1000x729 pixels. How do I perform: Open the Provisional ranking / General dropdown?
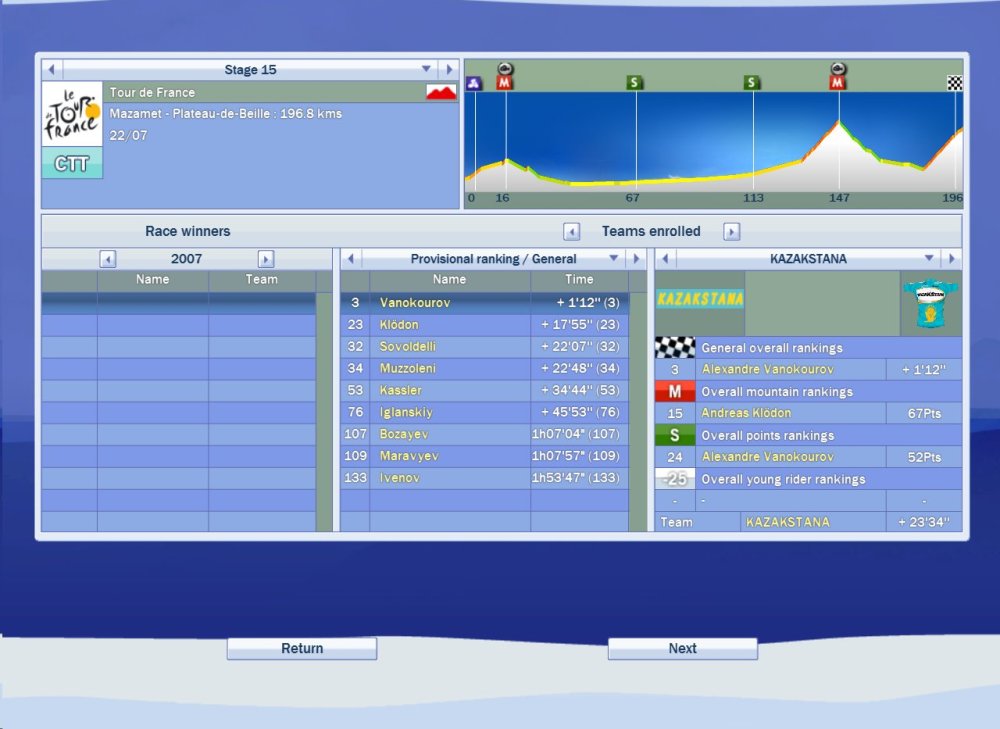[613, 258]
